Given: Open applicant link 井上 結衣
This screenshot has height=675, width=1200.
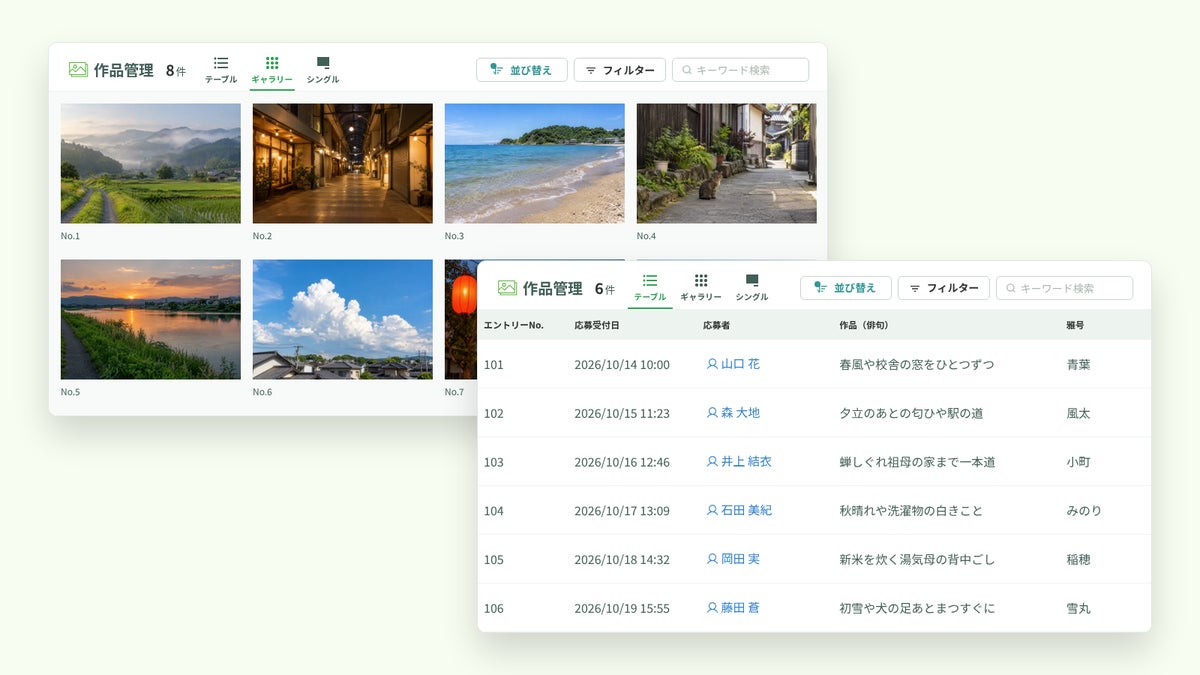Looking at the screenshot, I should click(x=739, y=462).
